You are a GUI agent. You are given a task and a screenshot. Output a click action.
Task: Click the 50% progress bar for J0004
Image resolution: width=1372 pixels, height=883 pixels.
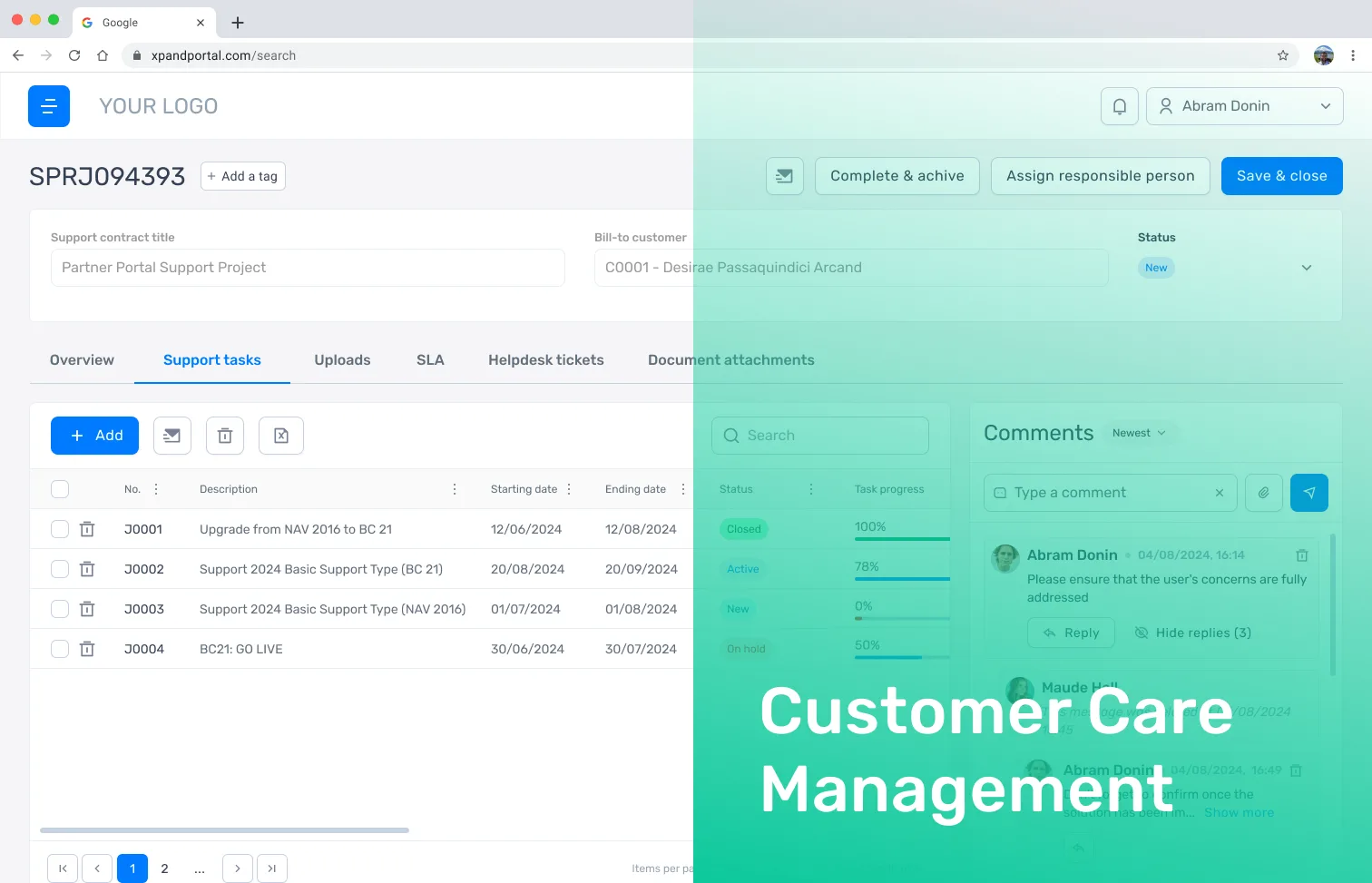coord(902,657)
